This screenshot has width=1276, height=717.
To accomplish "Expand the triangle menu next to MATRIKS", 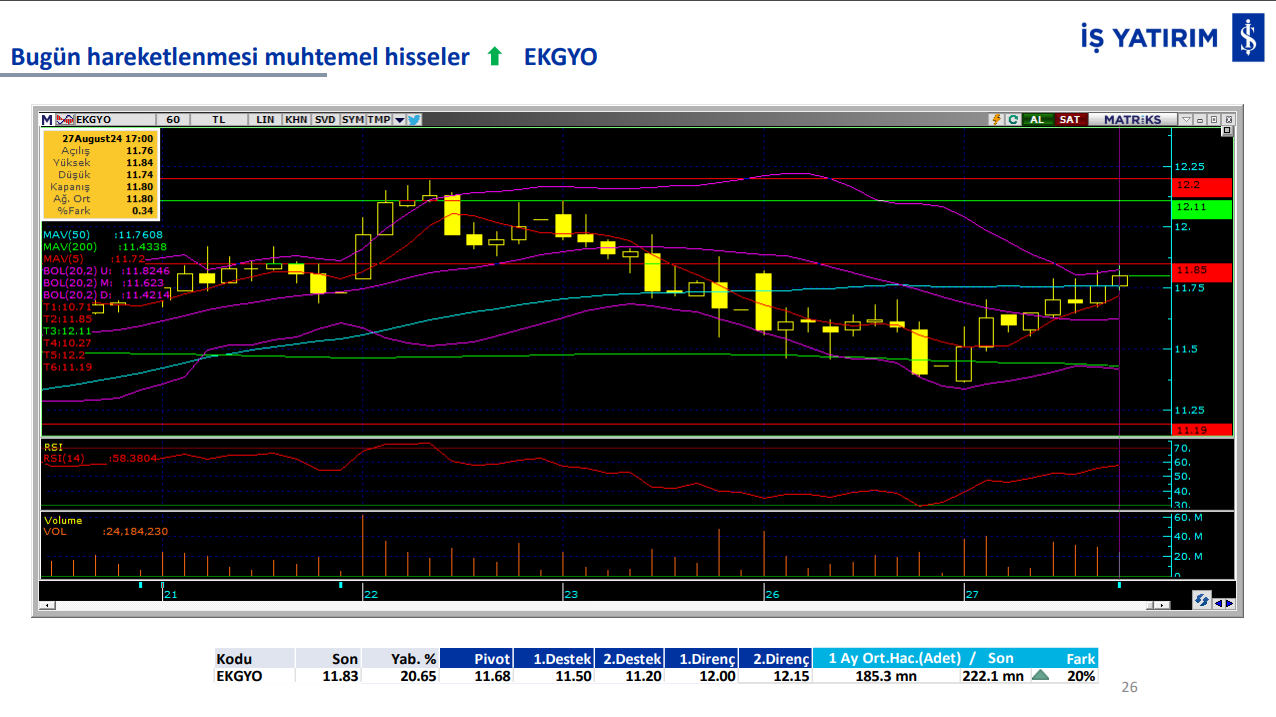I will (x=1186, y=119).
